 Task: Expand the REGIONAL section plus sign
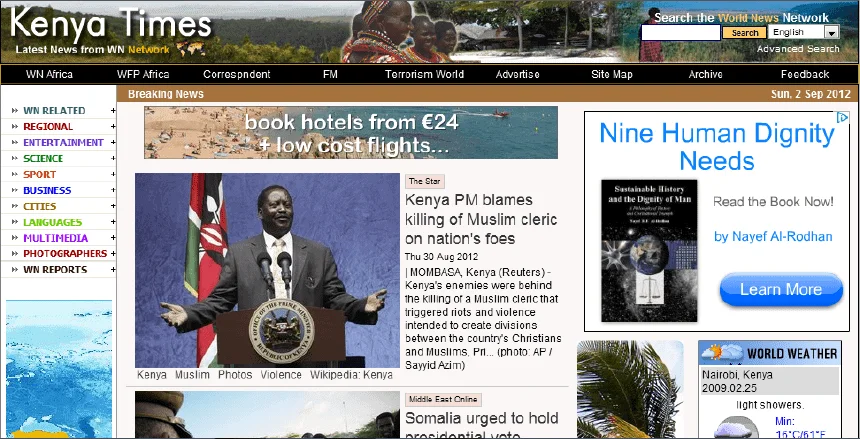coord(113,127)
